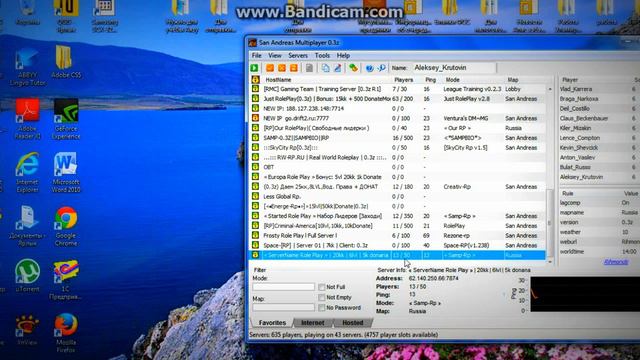Click the player Name input field
The image size is (640, 360).
(454, 68)
